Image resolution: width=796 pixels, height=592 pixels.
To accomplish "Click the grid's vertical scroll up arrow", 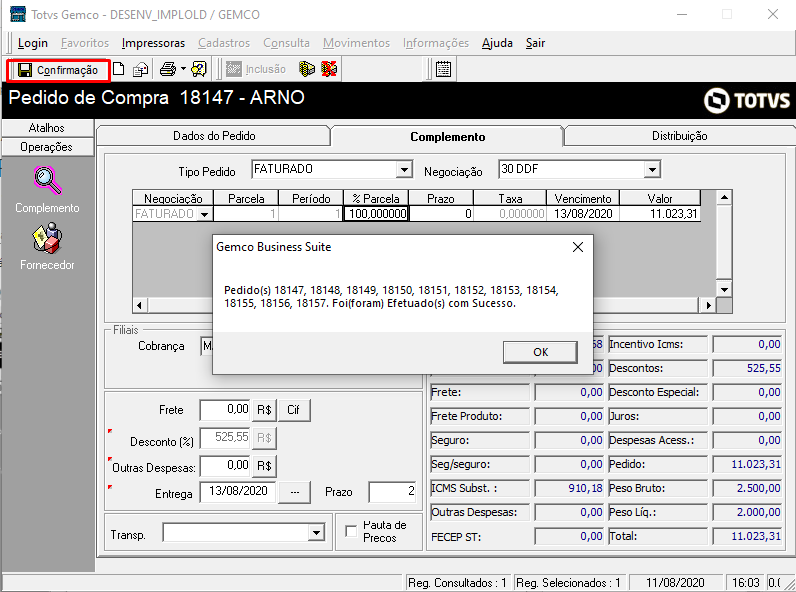I will [x=724, y=197].
